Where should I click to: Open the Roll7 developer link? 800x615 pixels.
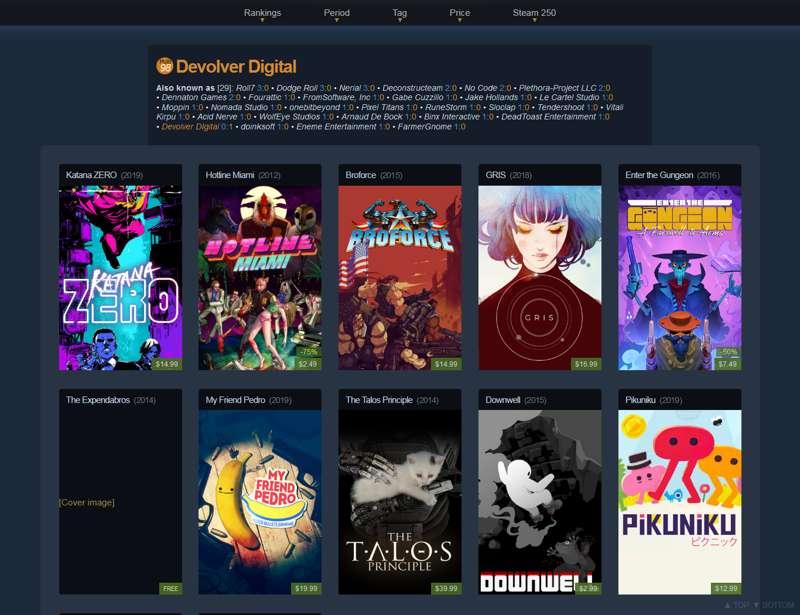(x=245, y=88)
